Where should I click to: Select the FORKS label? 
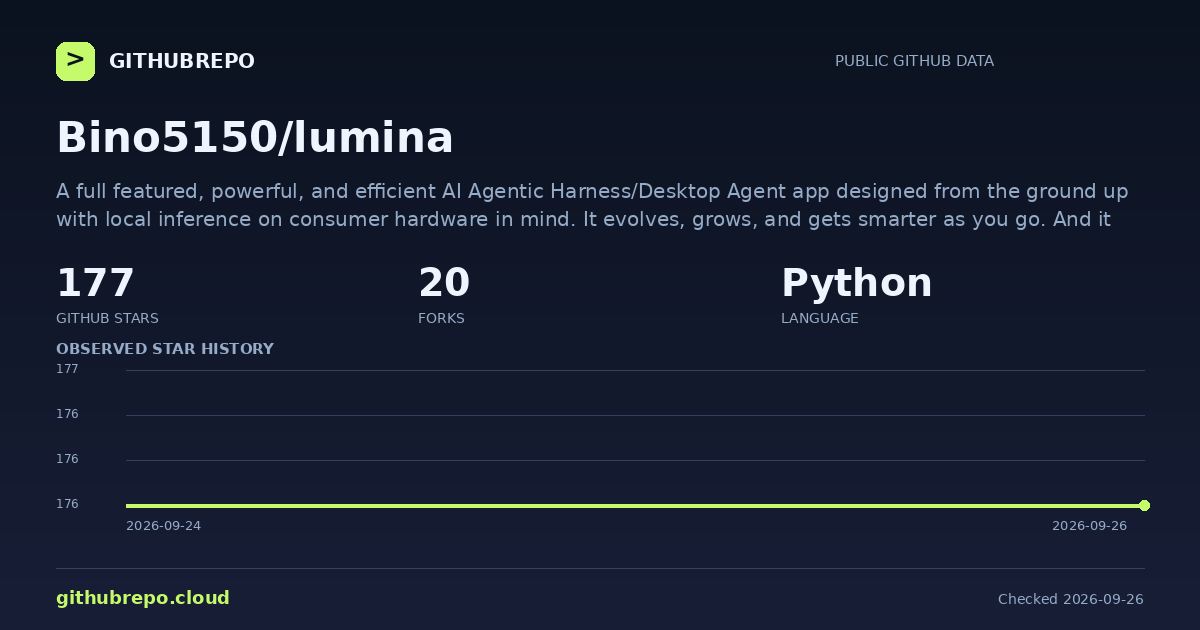(441, 318)
